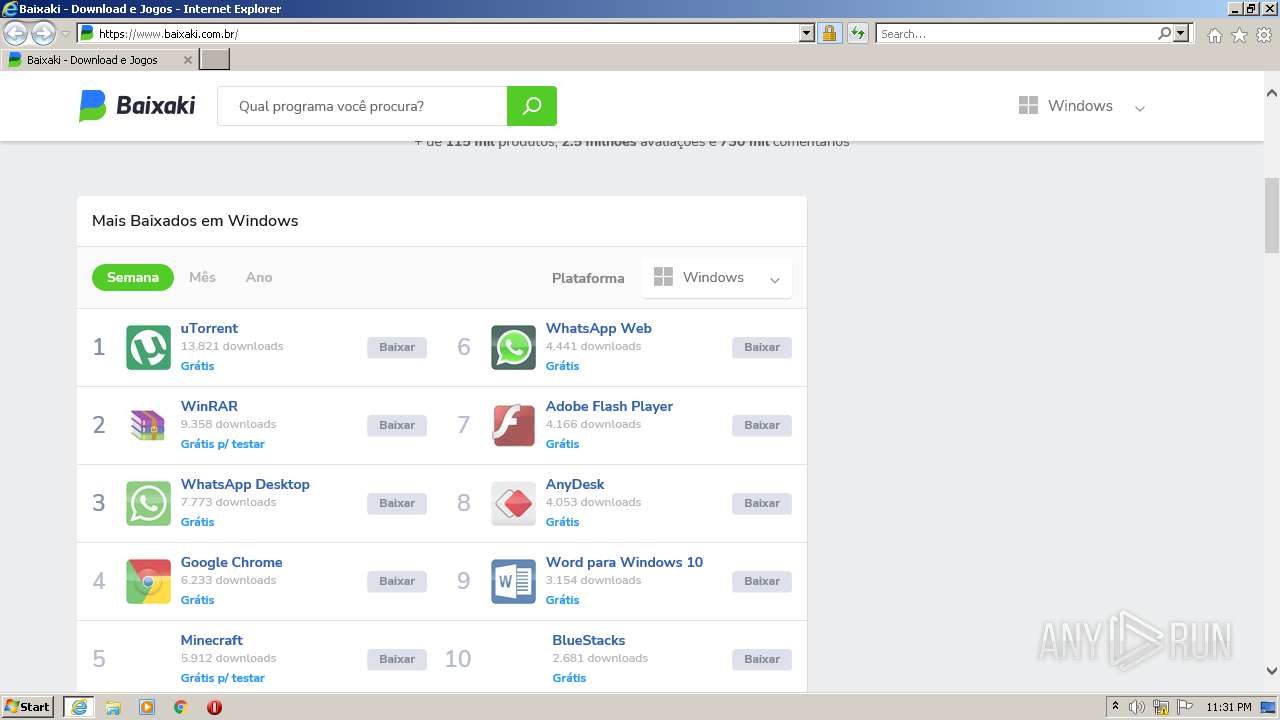The image size is (1280, 720).
Task: Click the Baixaki logo
Action: pyautogui.click(x=137, y=106)
